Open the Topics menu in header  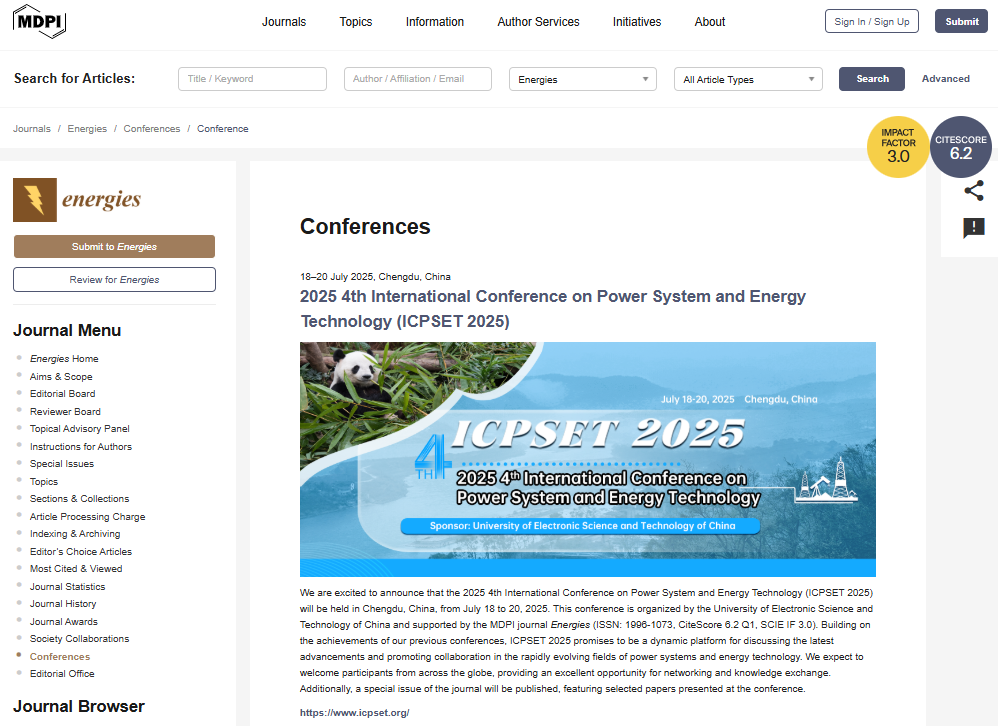(356, 22)
